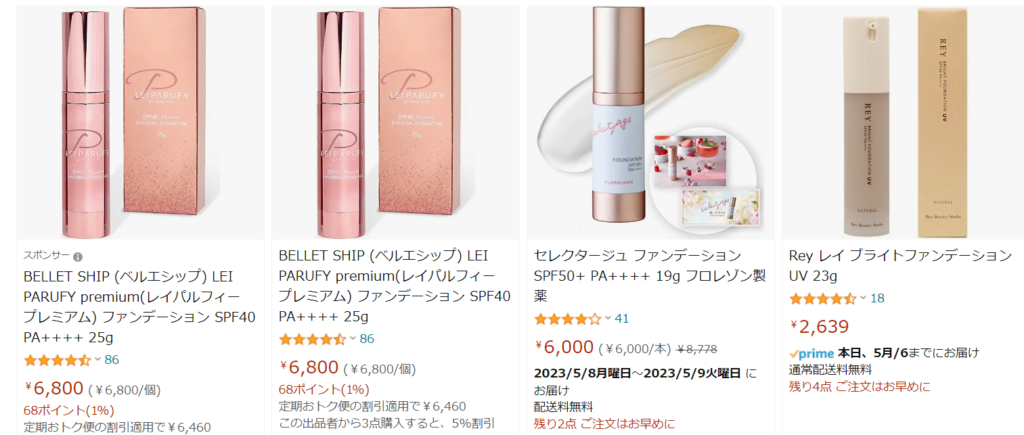Expand the rating chevron beside the 18 reviews
1024x435 pixels.
click(863, 298)
